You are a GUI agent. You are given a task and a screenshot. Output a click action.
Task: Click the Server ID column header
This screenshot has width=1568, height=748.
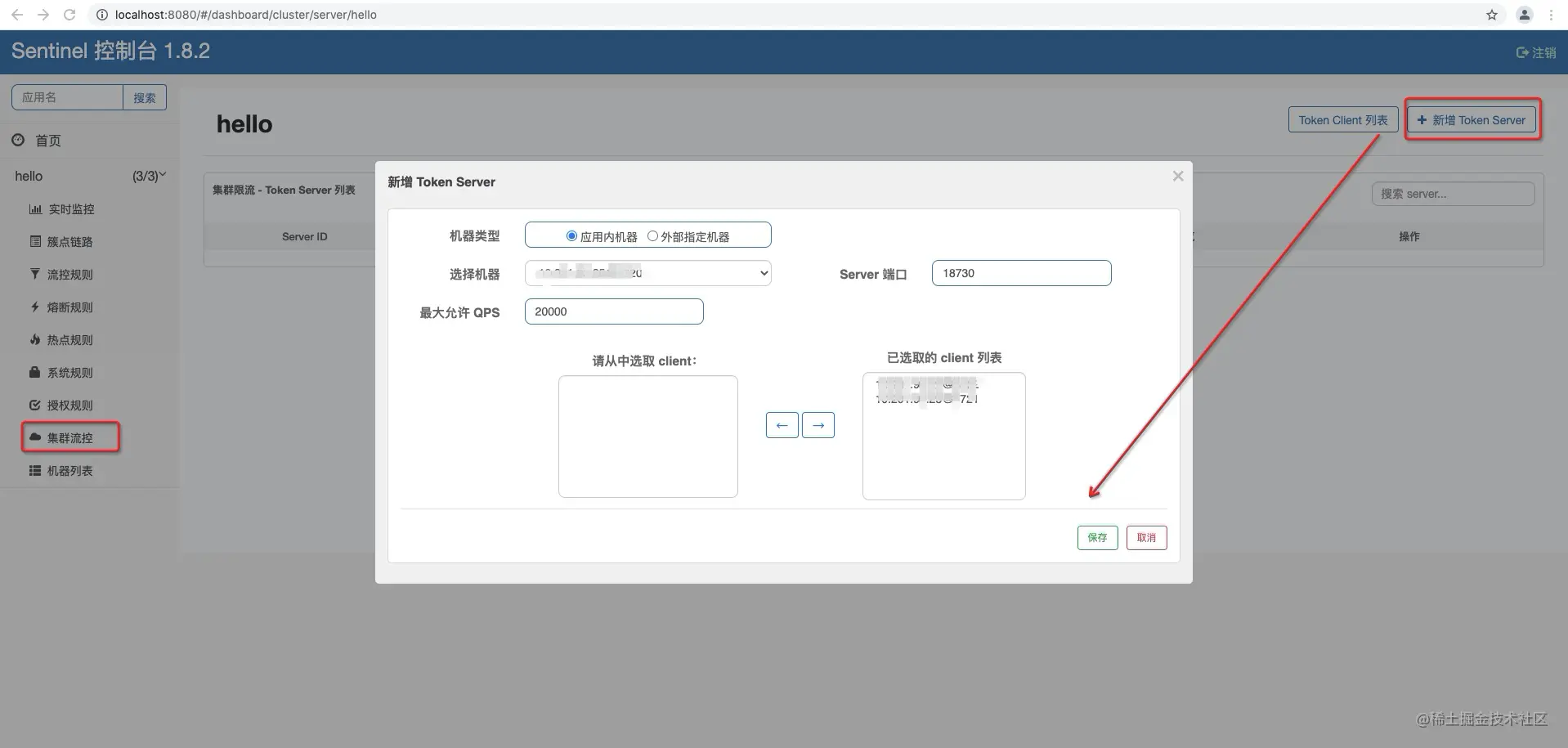pyautogui.click(x=304, y=236)
